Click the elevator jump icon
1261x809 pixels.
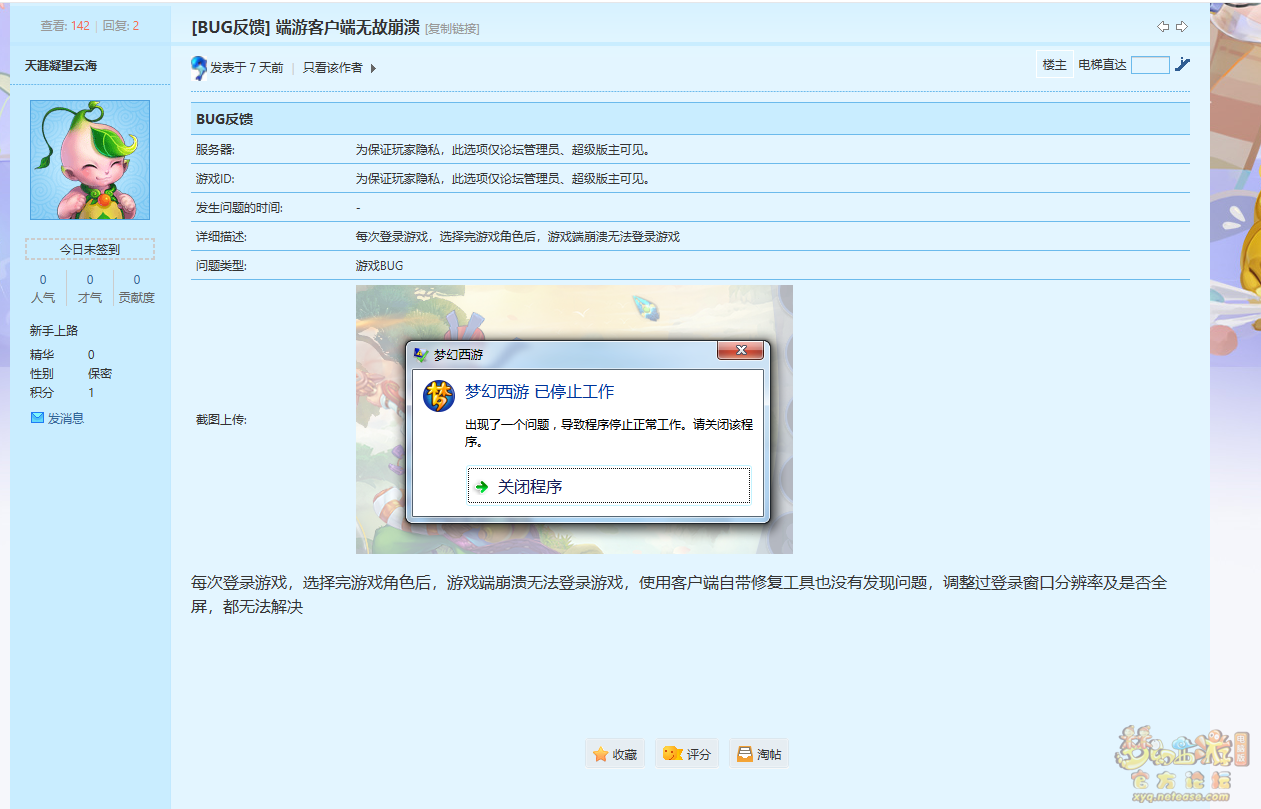pyautogui.click(x=1183, y=65)
